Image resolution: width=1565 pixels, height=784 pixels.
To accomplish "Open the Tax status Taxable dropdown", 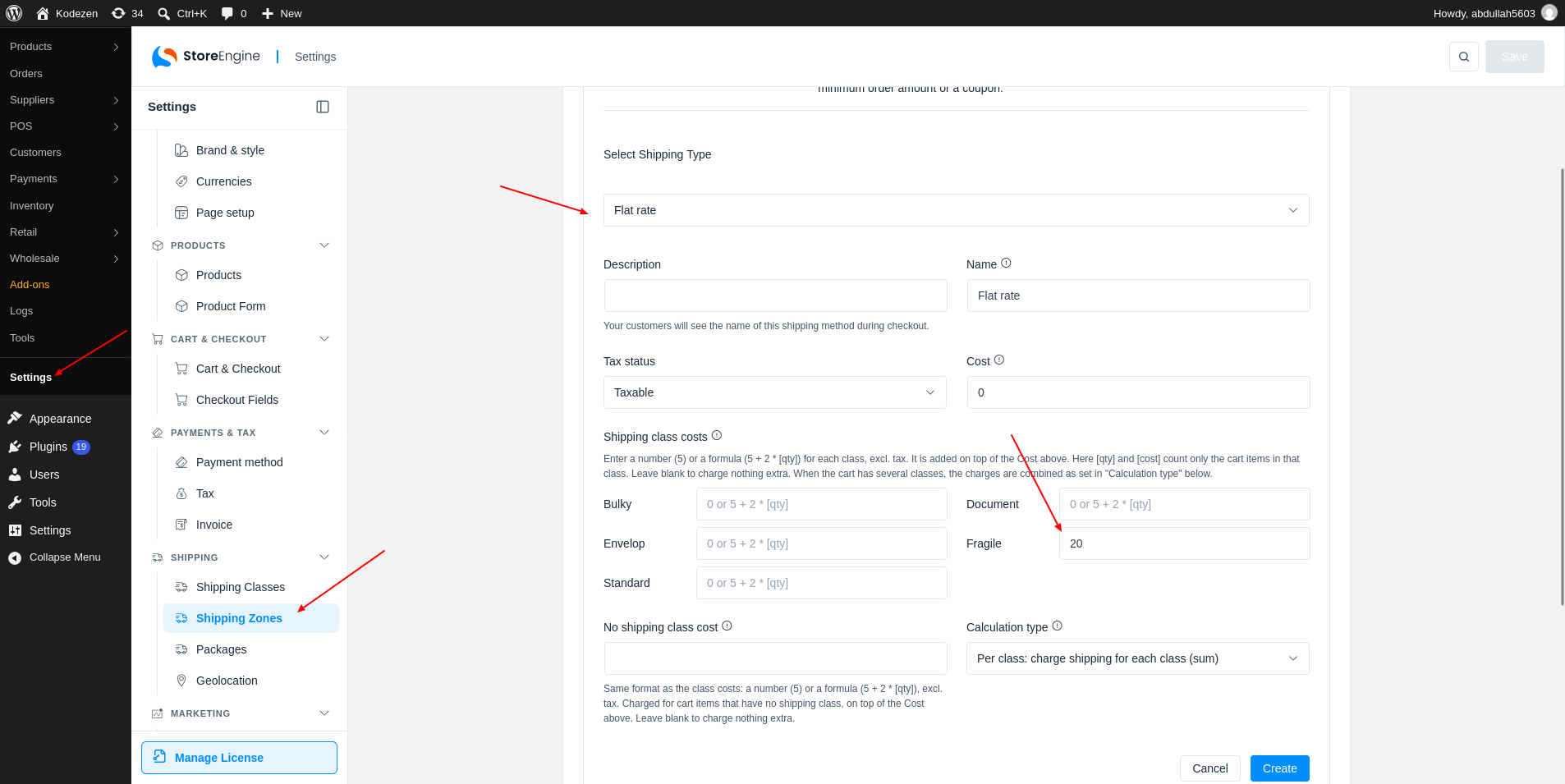I will click(x=774, y=392).
